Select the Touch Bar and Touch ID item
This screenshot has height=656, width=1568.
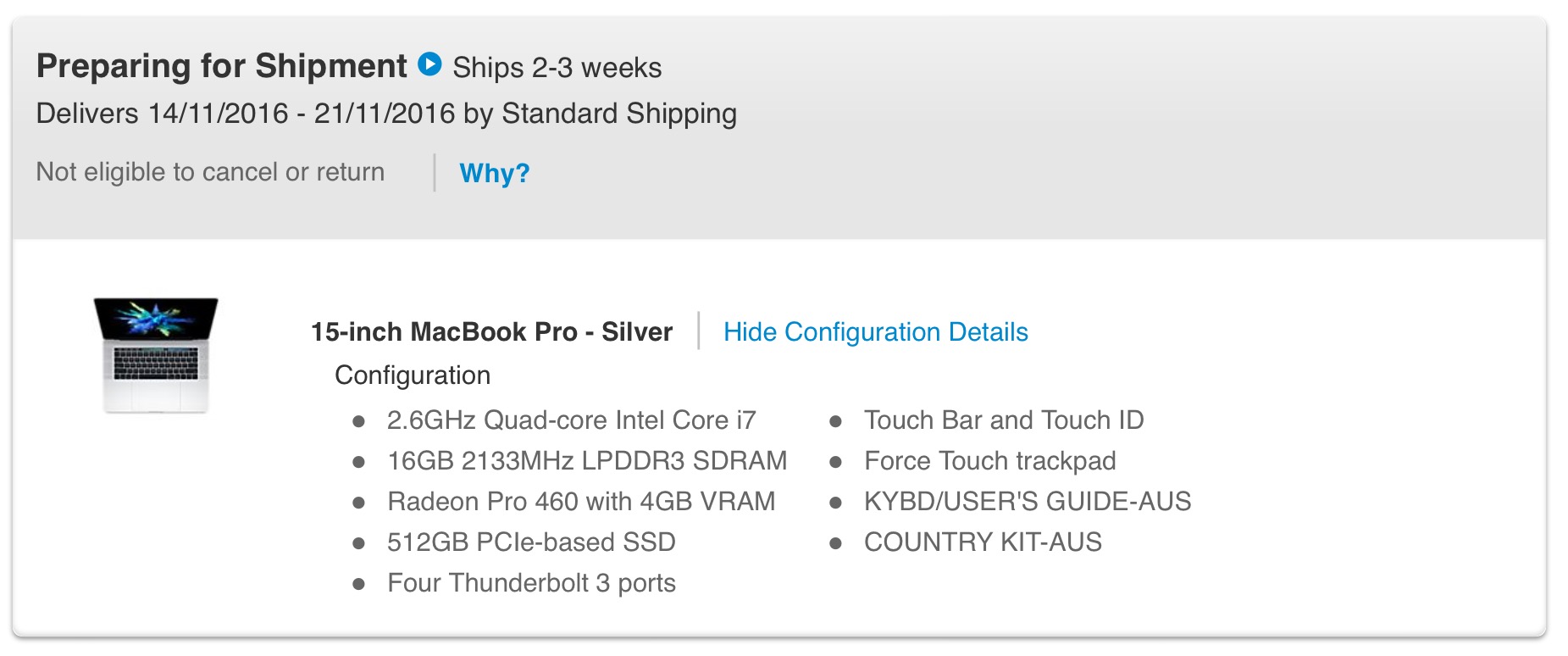pyautogui.click(x=1004, y=420)
